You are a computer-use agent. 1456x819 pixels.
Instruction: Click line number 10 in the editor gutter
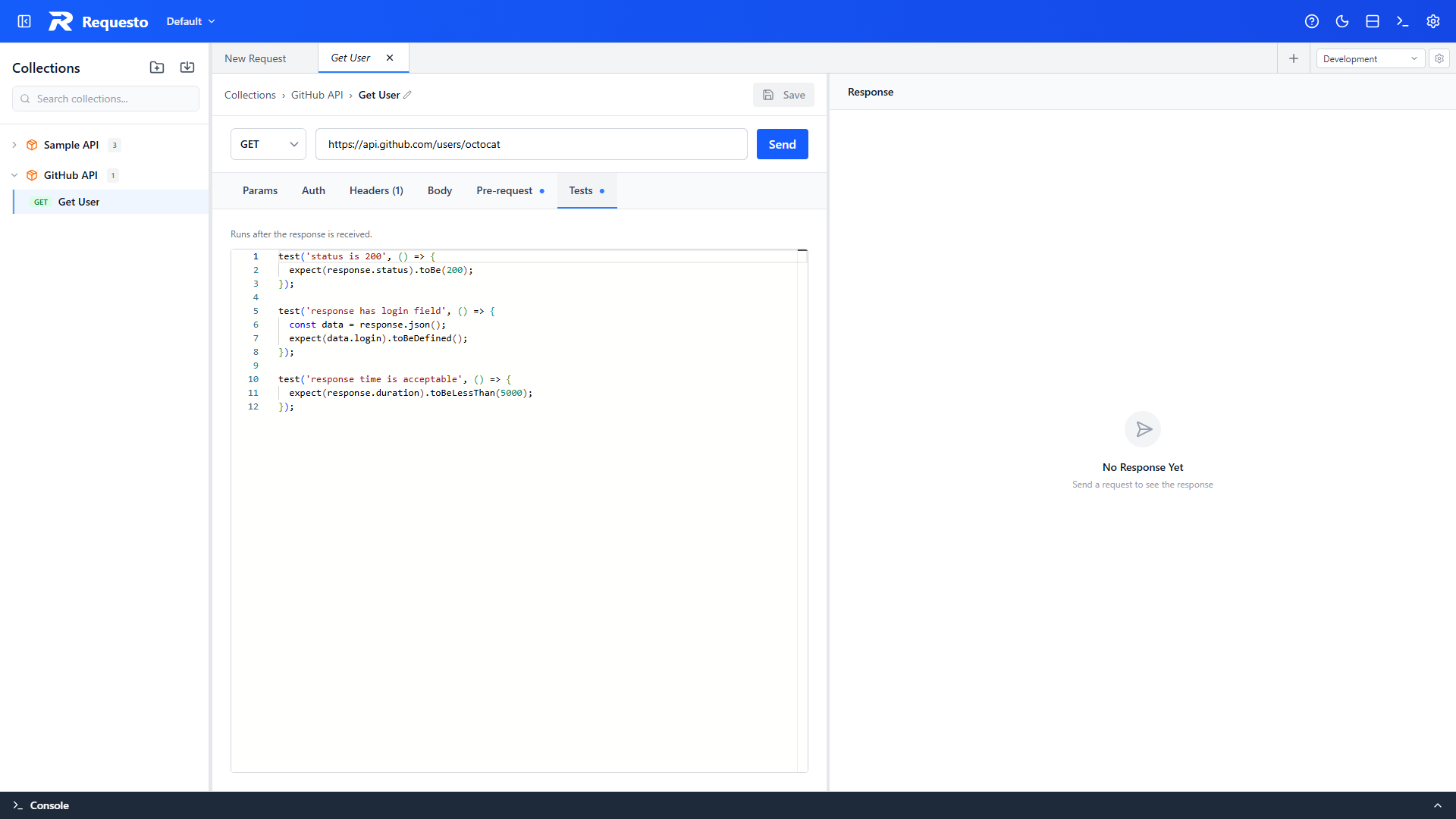[253, 379]
